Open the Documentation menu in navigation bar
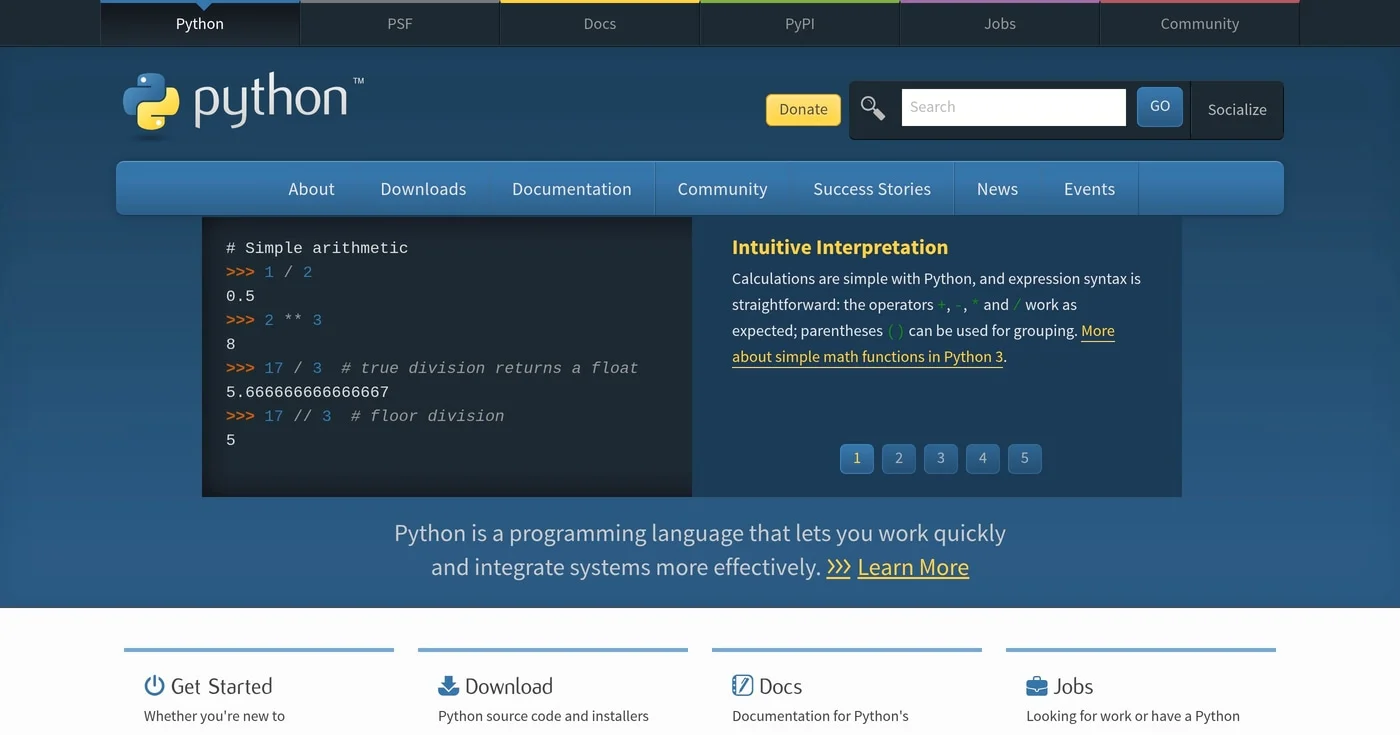Image resolution: width=1400 pixels, height=735 pixels. point(572,189)
